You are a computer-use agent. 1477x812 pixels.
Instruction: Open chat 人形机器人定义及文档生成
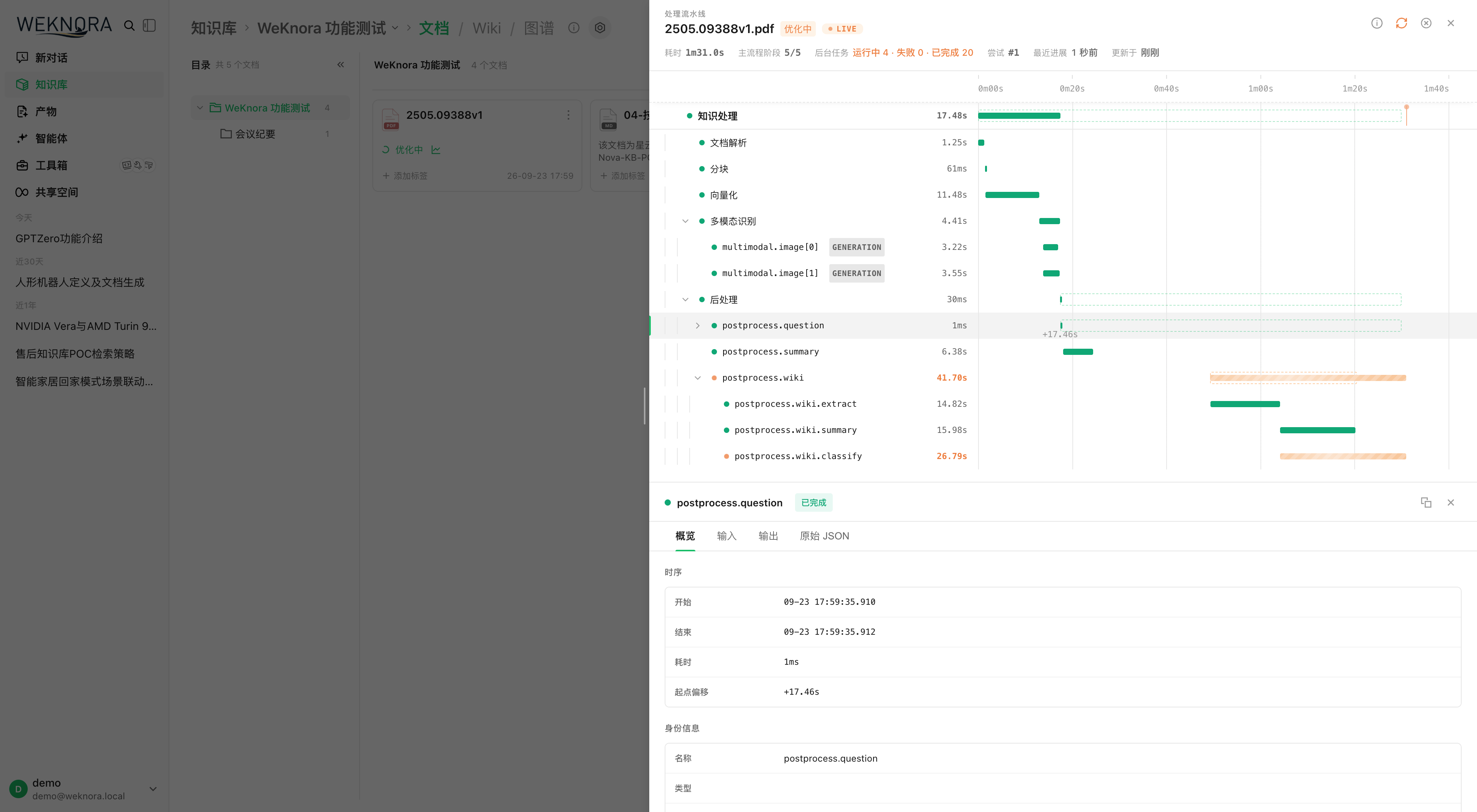click(80, 282)
